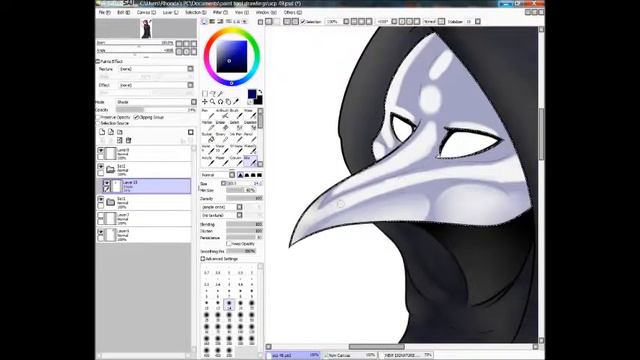Select the Lasso tool
This screenshot has width=640, height=360.
tap(213, 94)
